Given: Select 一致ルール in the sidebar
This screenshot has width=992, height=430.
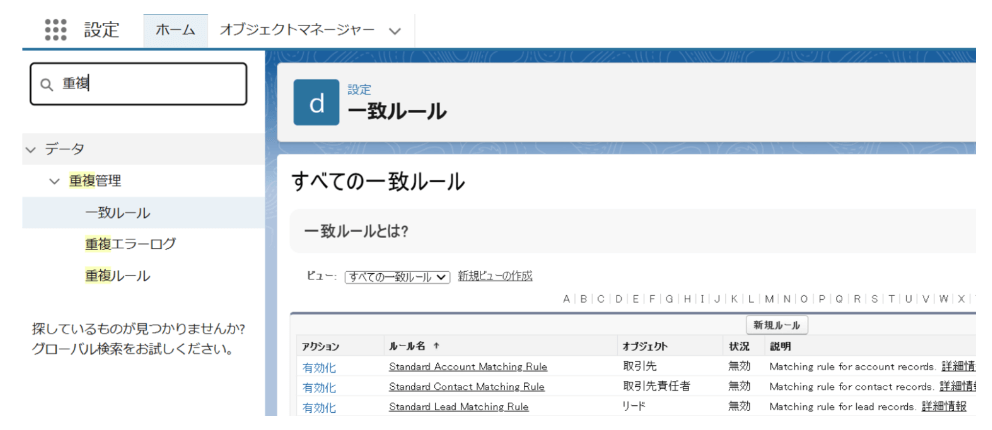Looking at the screenshot, I should (117, 213).
